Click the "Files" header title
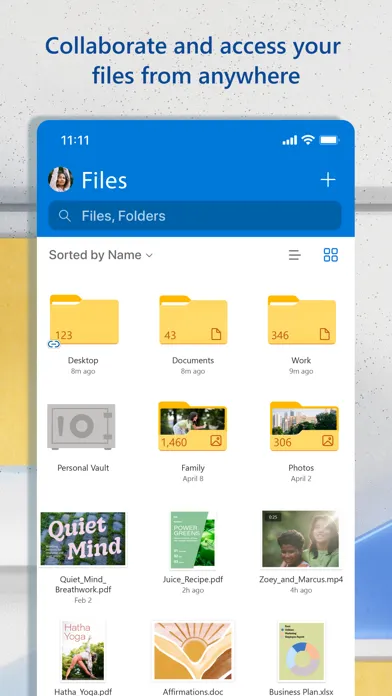The height and width of the screenshot is (696, 392). coord(104,181)
